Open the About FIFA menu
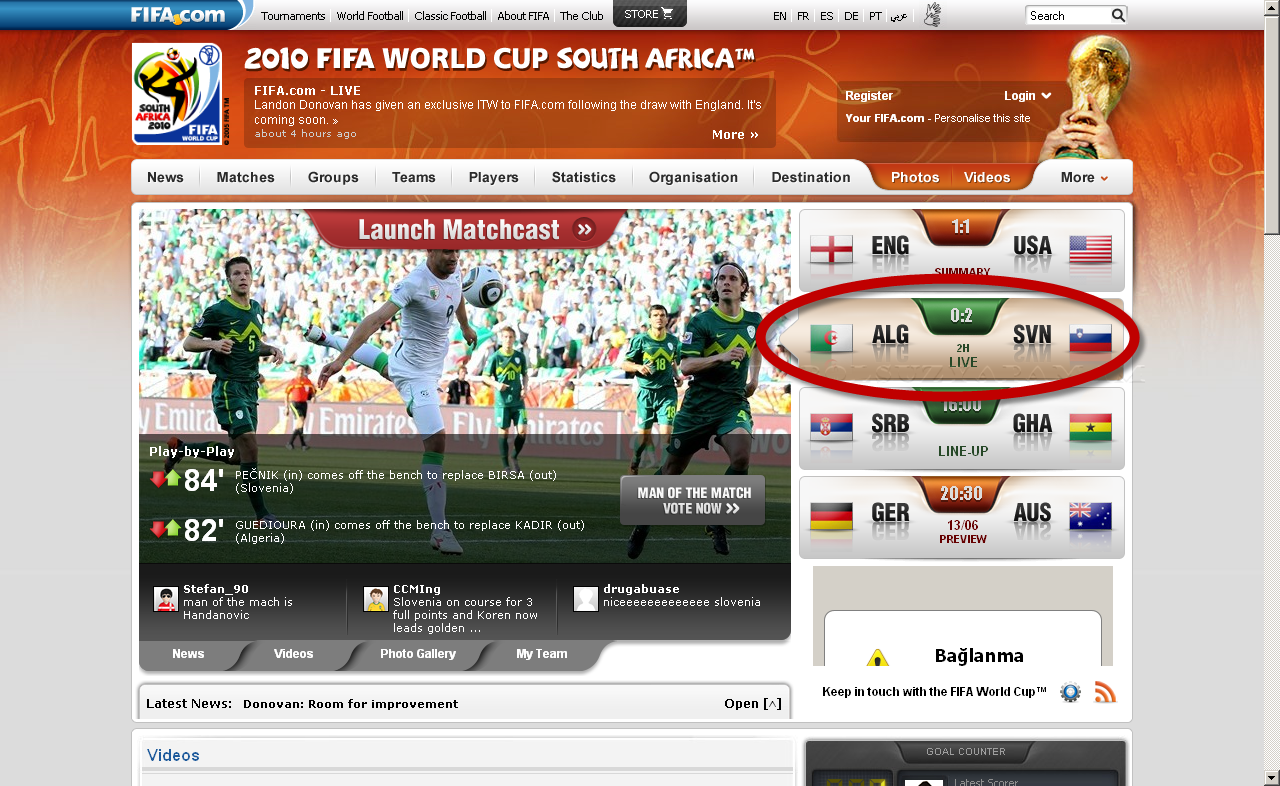 click(x=523, y=16)
